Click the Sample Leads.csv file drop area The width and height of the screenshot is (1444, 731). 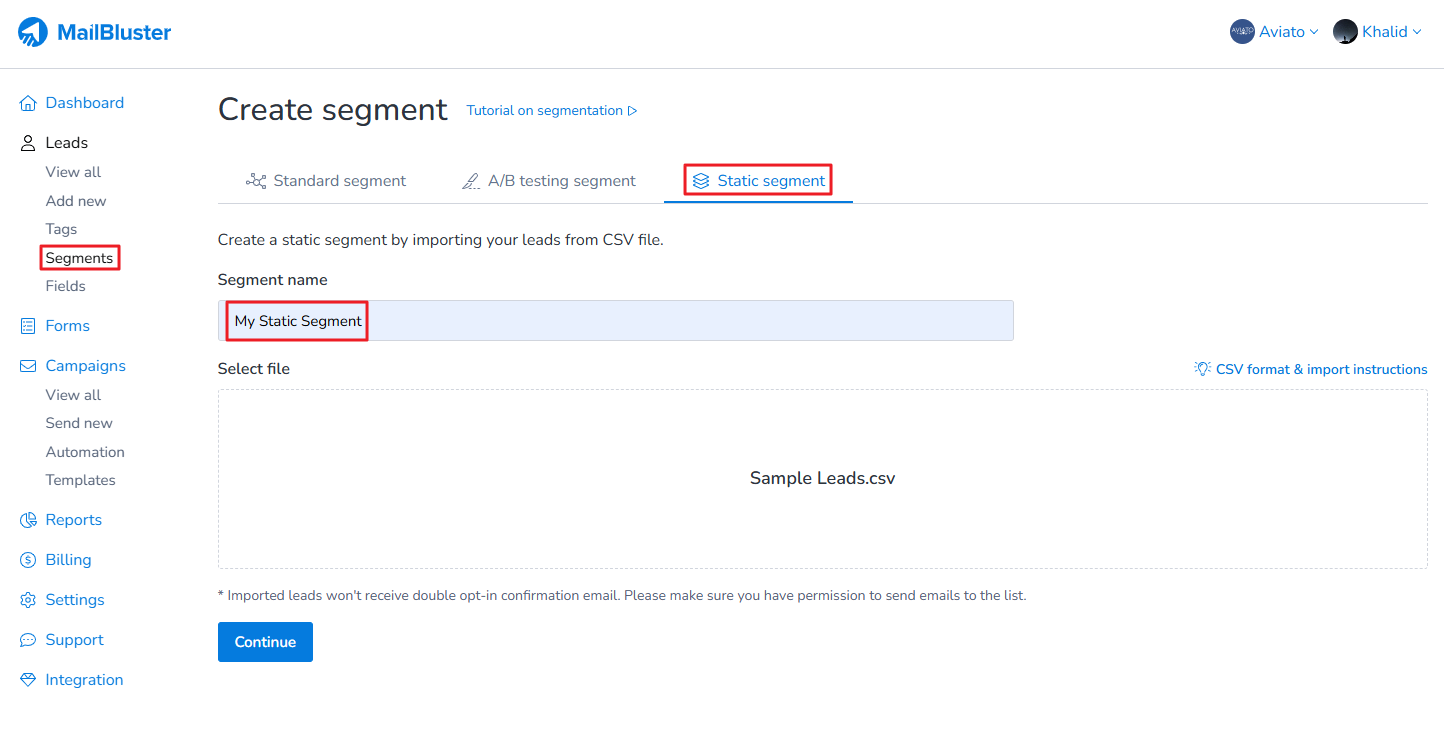822,478
